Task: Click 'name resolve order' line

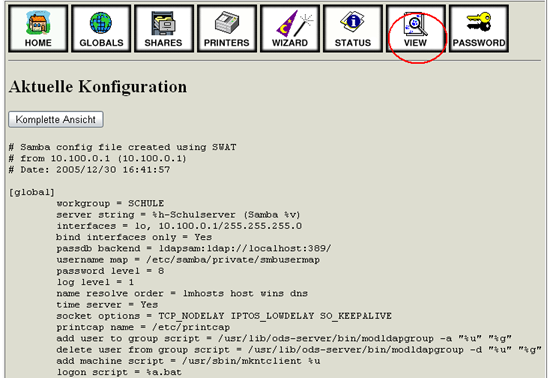Action: tap(182, 293)
